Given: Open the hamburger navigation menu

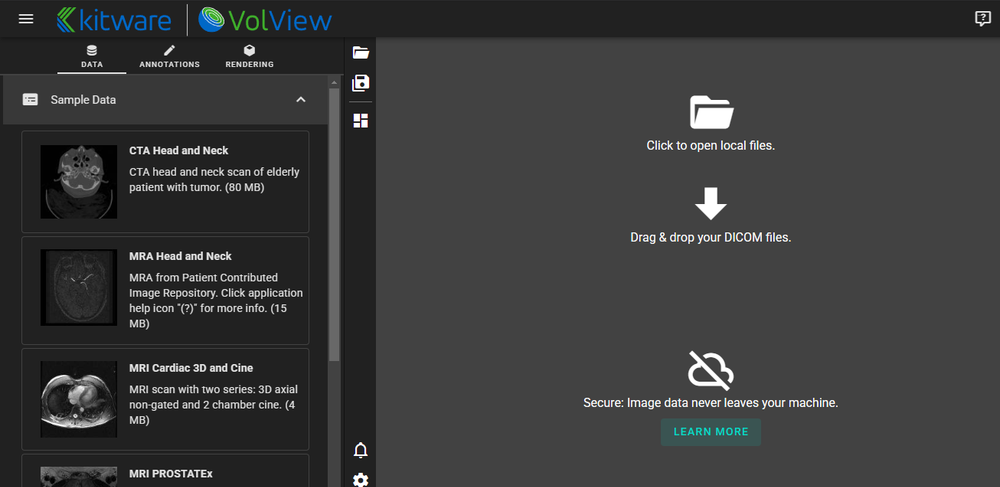Looking at the screenshot, I should [26, 19].
